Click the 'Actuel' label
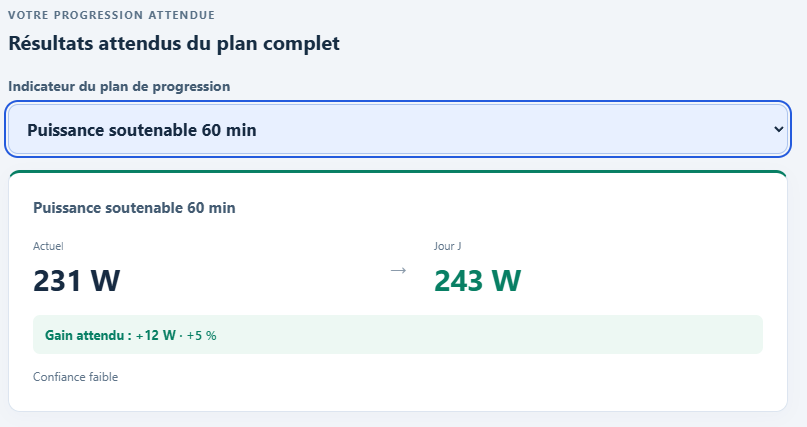The height and width of the screenshot is (427, 807). click(x=48, y=246)
